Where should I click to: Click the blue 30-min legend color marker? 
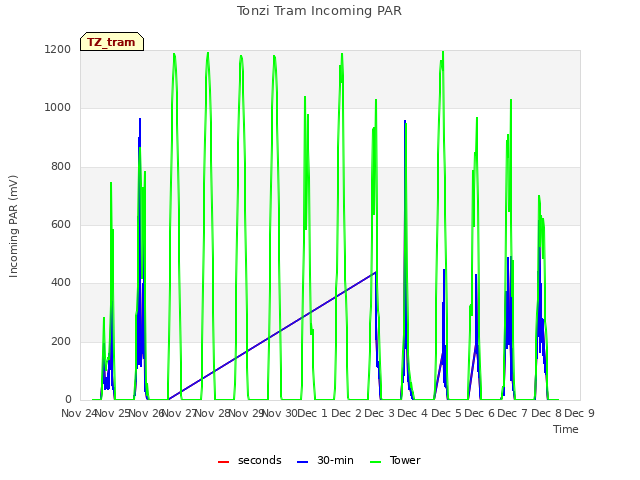(302, 462)
